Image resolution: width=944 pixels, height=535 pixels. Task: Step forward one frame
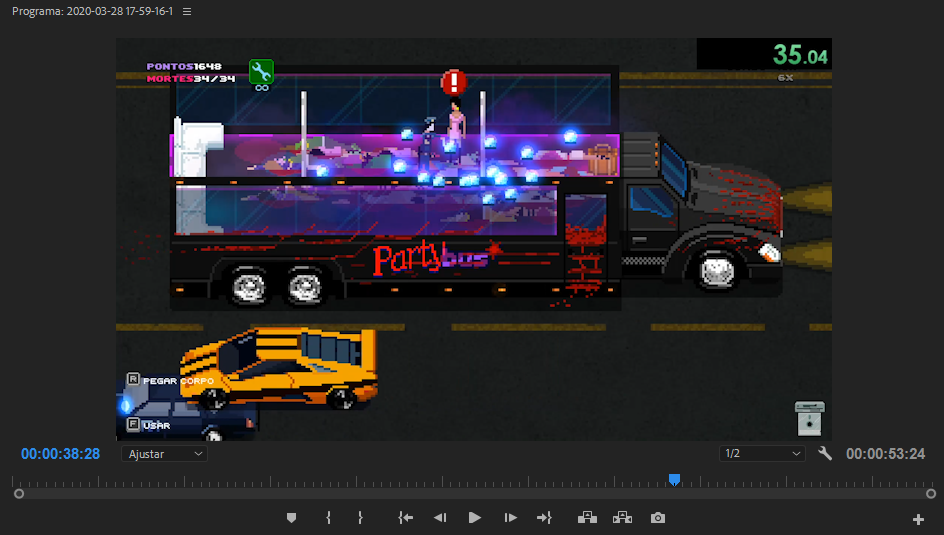[x=511, y=518]
